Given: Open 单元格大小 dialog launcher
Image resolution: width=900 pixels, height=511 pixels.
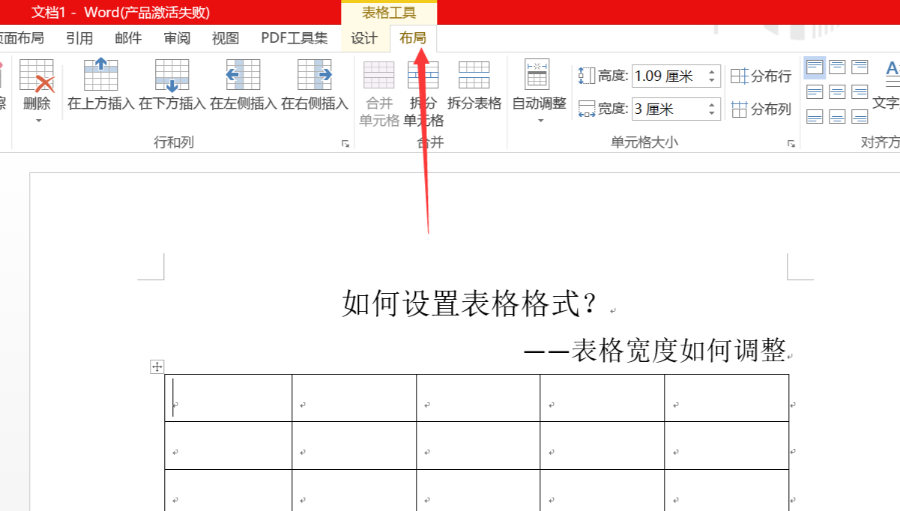Looking at the screenshot, I should (x=791, y=144).
